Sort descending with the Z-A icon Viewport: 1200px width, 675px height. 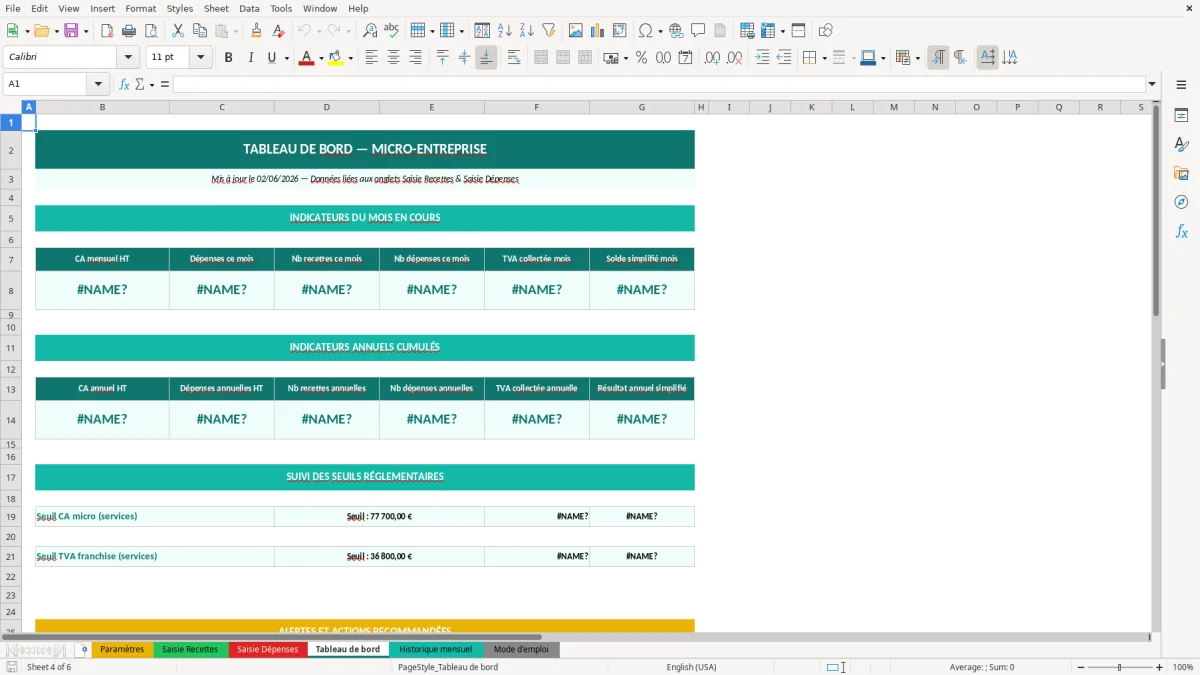coord(526,31)
